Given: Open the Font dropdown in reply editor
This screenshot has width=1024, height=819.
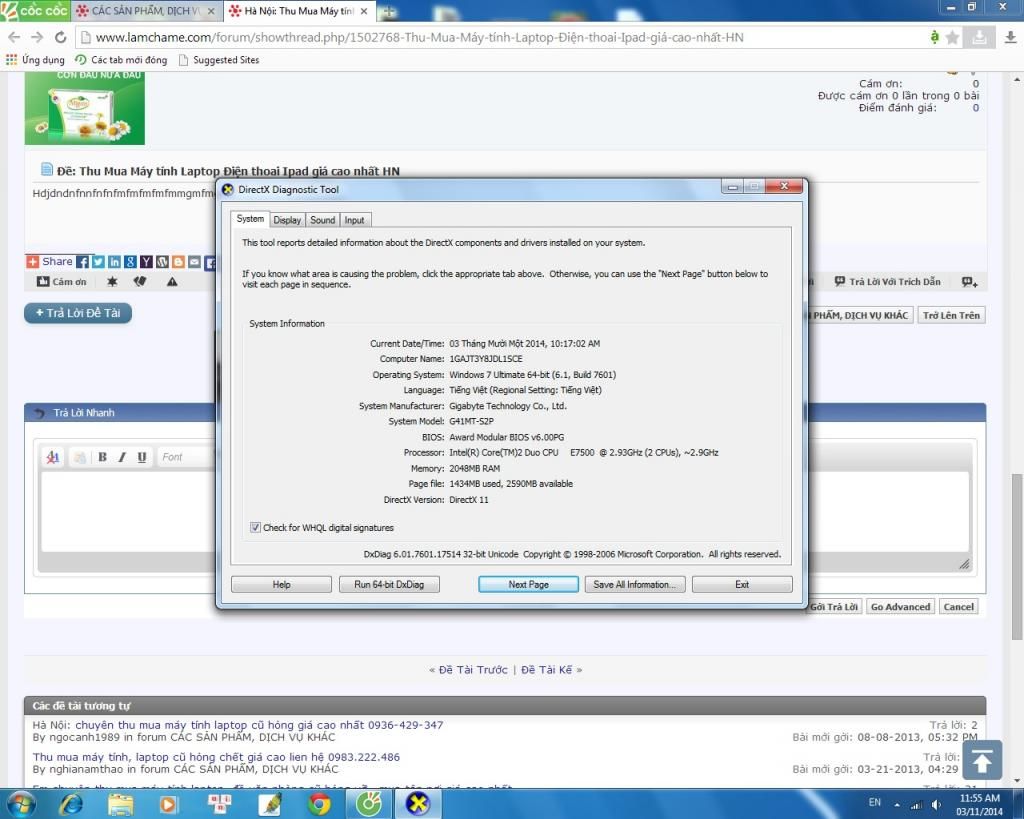Looking at the screenshot, I should tap(185, 457).
